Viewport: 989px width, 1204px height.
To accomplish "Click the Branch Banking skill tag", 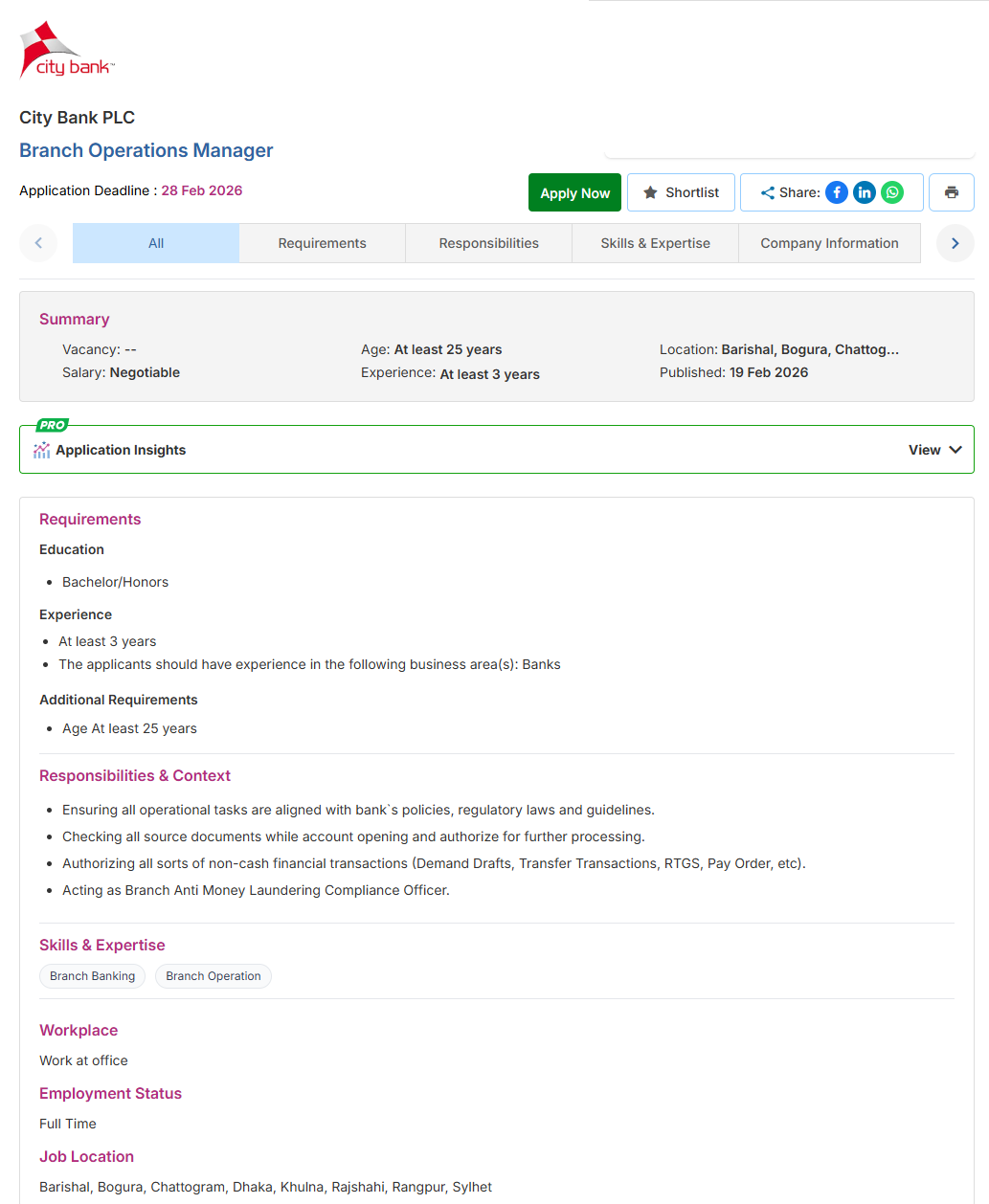I will [93, 976].
